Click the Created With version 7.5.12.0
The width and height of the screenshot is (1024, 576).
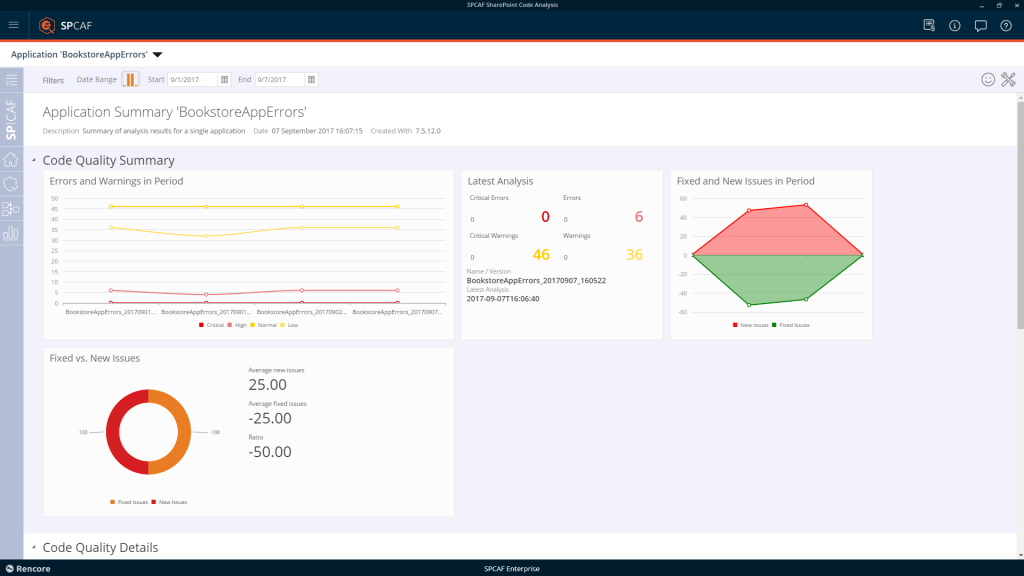(428, 131)
